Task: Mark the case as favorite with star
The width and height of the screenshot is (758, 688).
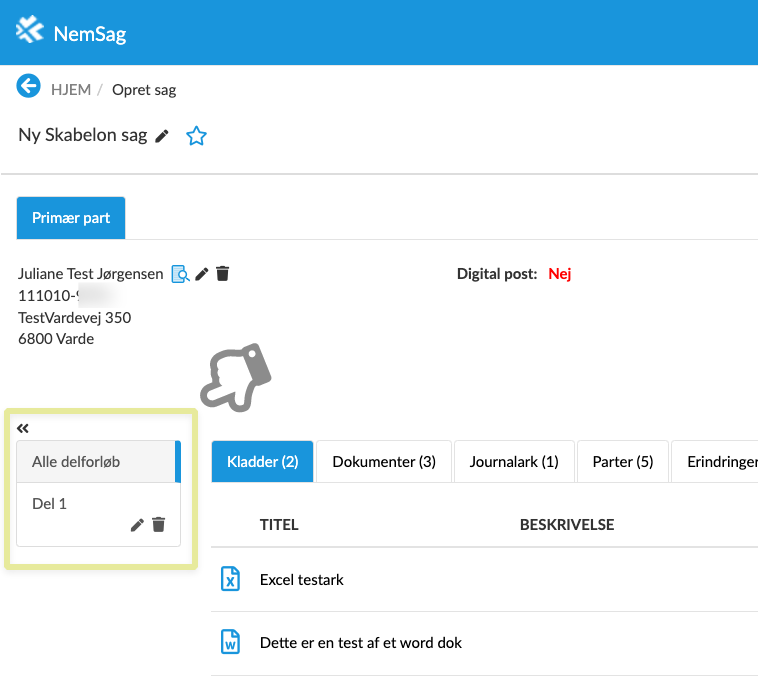Action: [x=196, y=136]
